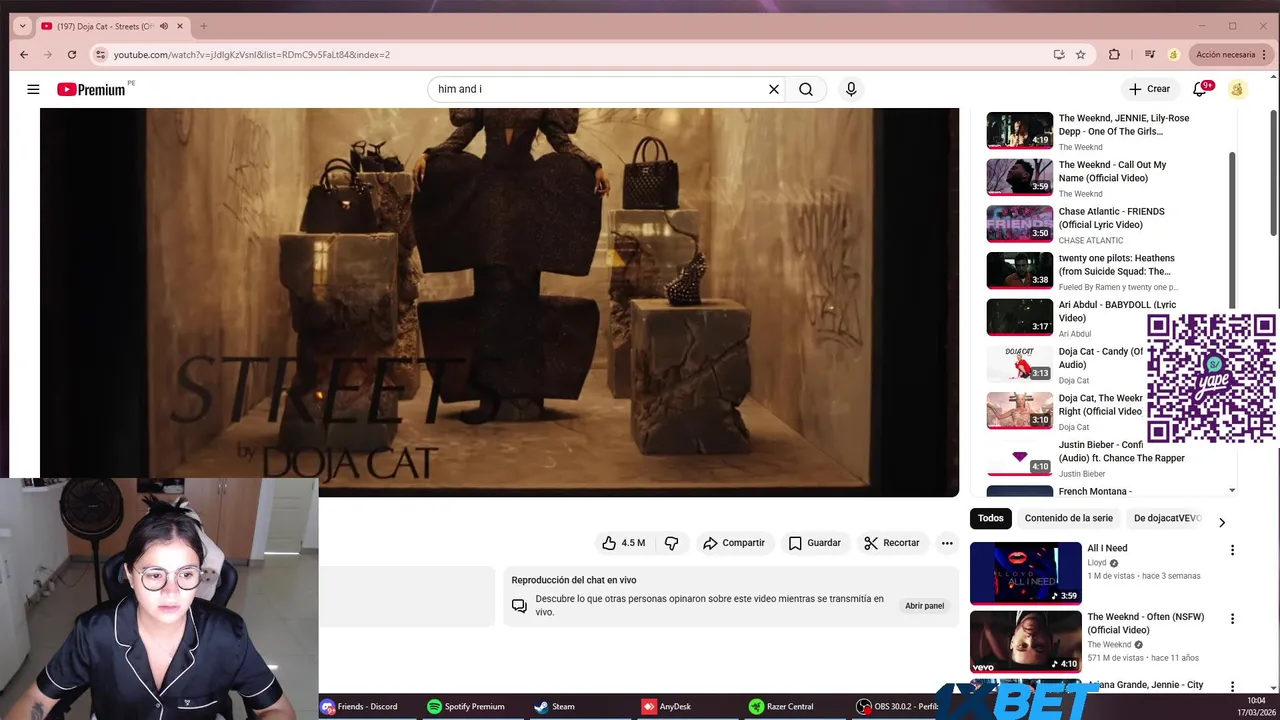Start voice search with microphone
This screenshot has width=1280, height=720.
tap(851, 89)
